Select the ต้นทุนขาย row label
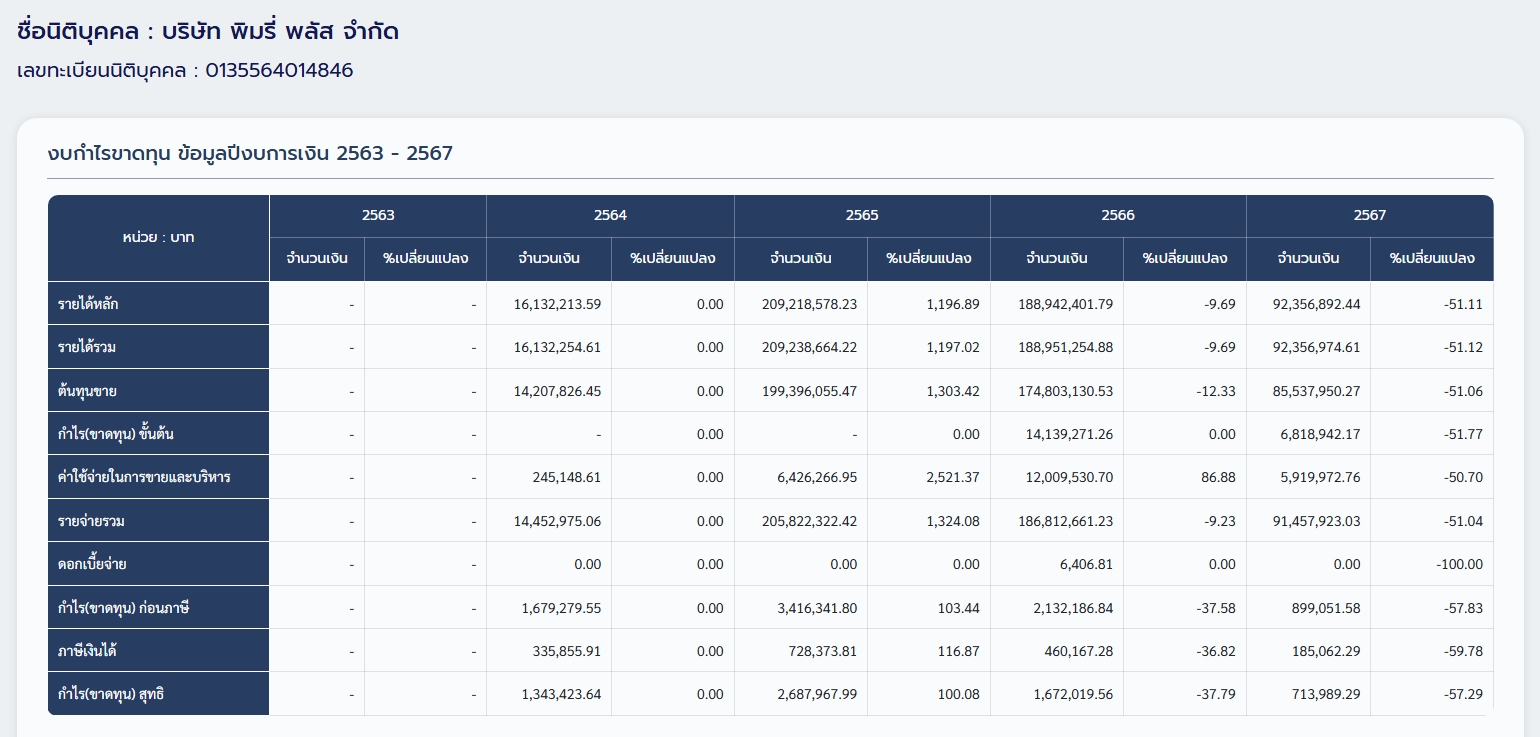This screenshot has width=1540, height=737. coord(87,391)
